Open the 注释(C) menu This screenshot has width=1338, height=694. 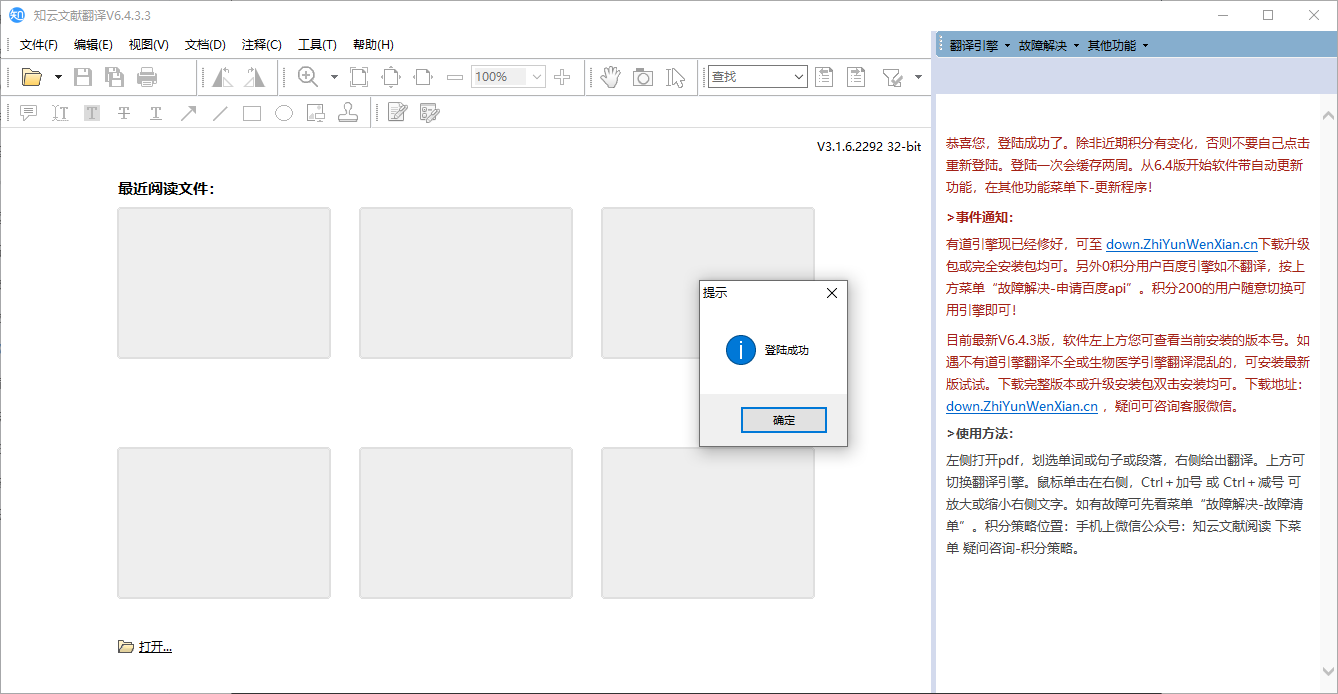261,45
